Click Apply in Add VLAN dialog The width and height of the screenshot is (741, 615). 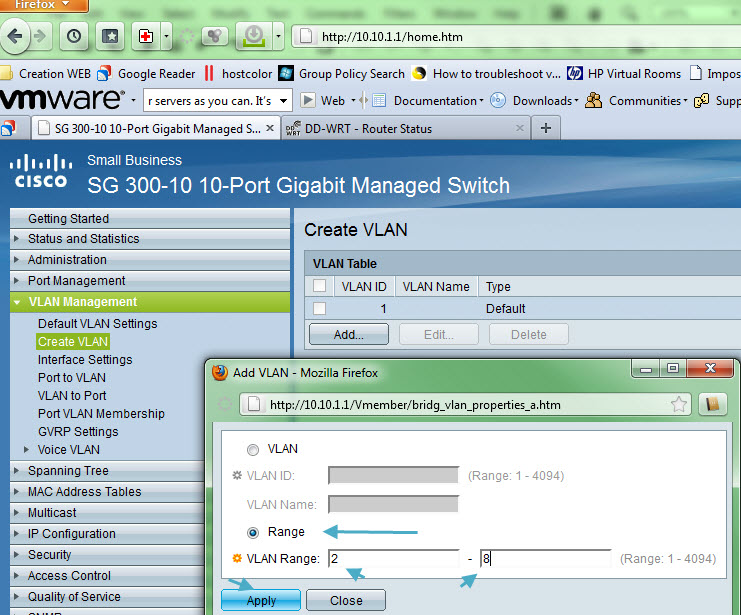(x=261, y=600)
